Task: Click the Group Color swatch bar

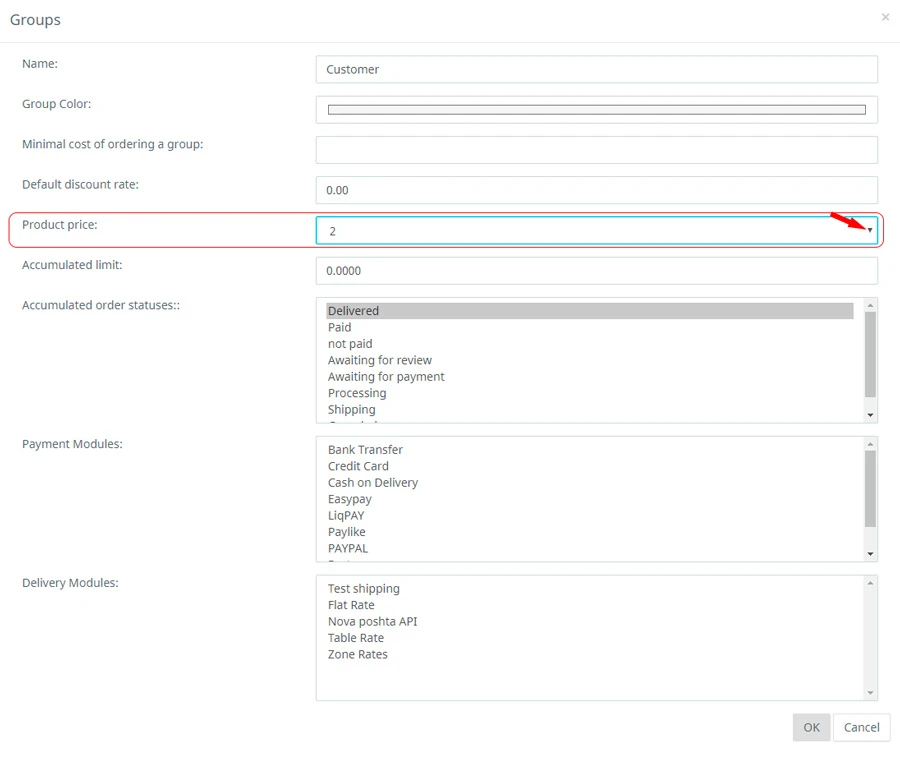Action: coord(596,110)
